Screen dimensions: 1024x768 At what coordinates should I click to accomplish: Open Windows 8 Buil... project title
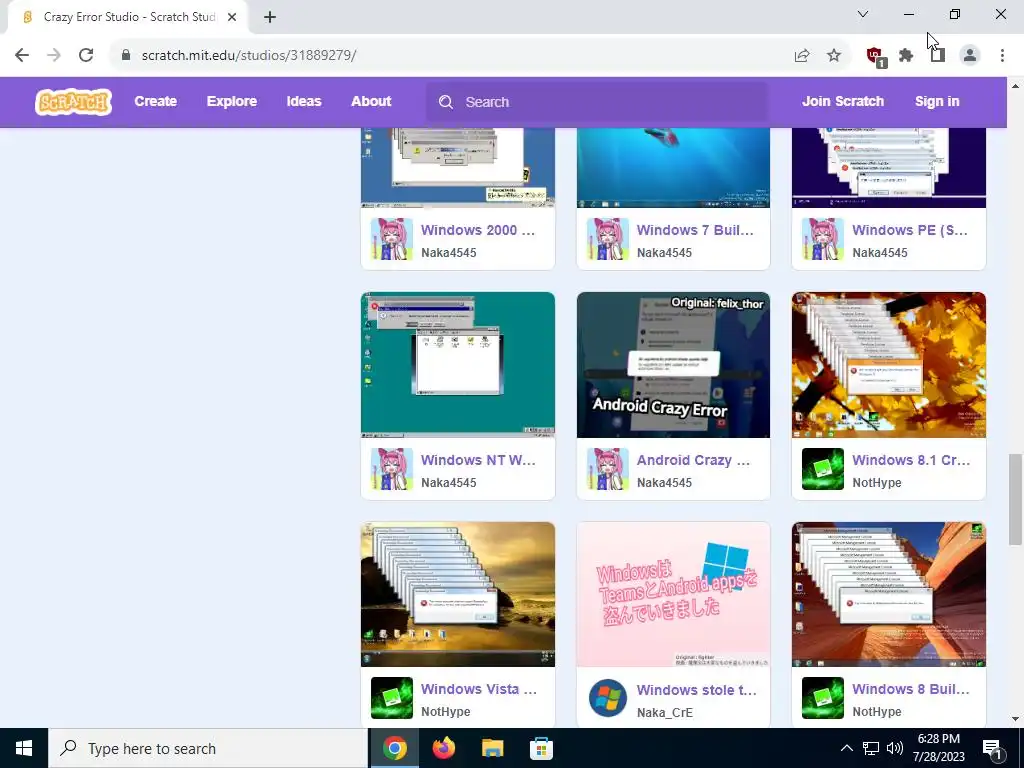(910, 689)
